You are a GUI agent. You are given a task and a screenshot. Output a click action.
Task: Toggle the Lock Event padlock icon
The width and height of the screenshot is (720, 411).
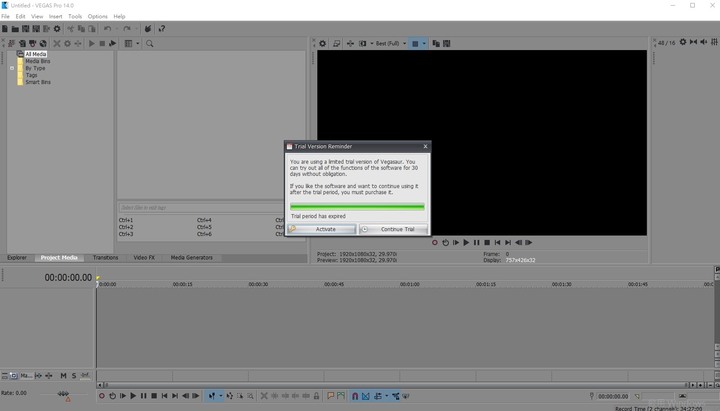[x=316, y=396]
